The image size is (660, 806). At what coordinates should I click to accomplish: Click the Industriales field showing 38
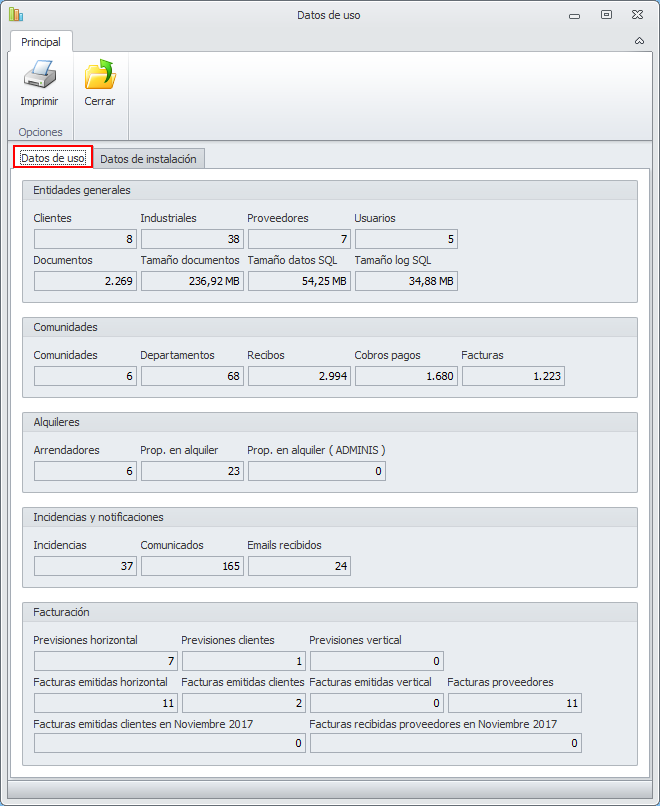192,239
